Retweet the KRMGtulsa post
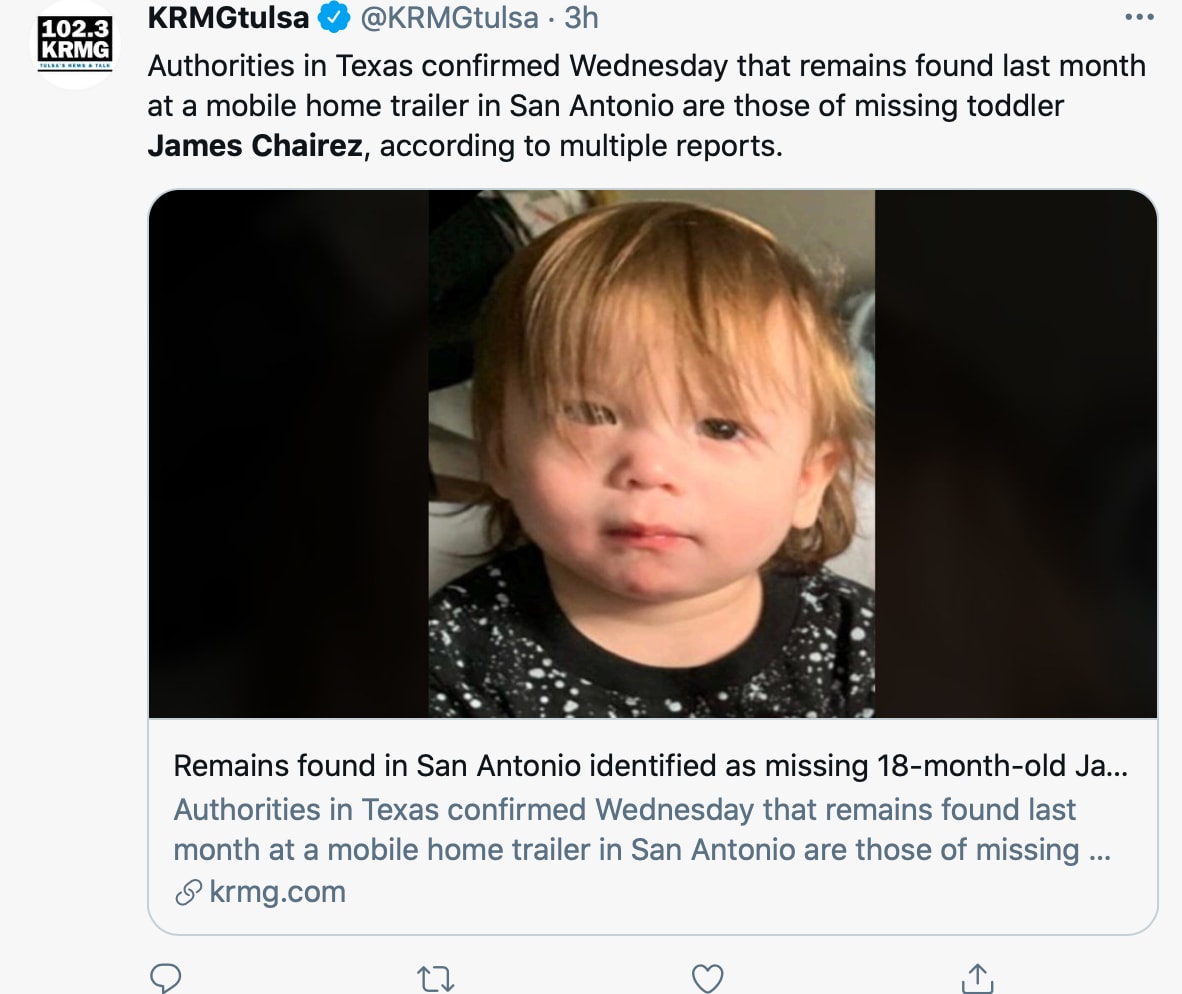The image size is (1182, 994). (x=436, y=978)
